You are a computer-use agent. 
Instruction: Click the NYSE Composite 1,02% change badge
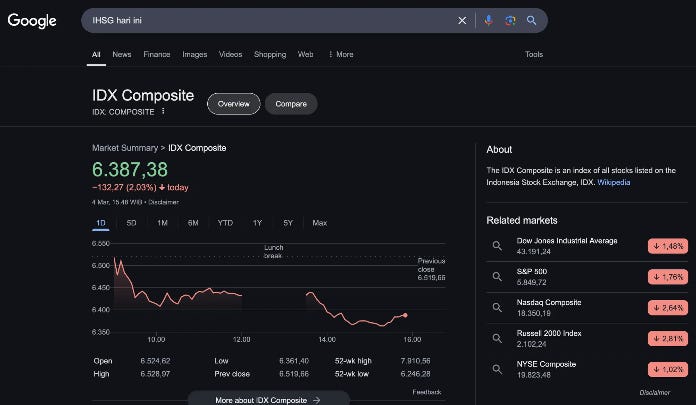pos(668,369)
